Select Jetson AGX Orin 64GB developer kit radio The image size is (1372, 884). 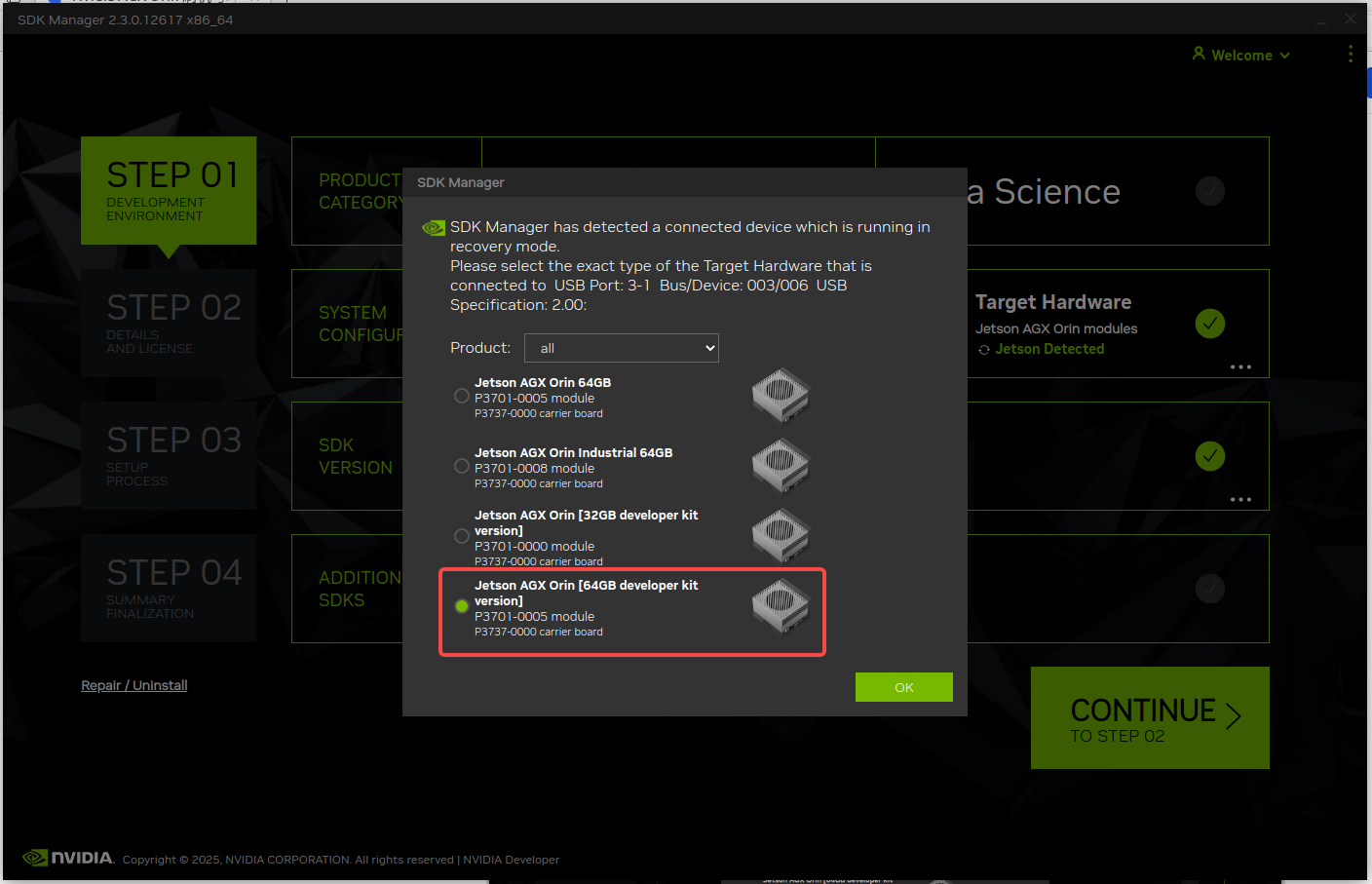tap(462, 606)
